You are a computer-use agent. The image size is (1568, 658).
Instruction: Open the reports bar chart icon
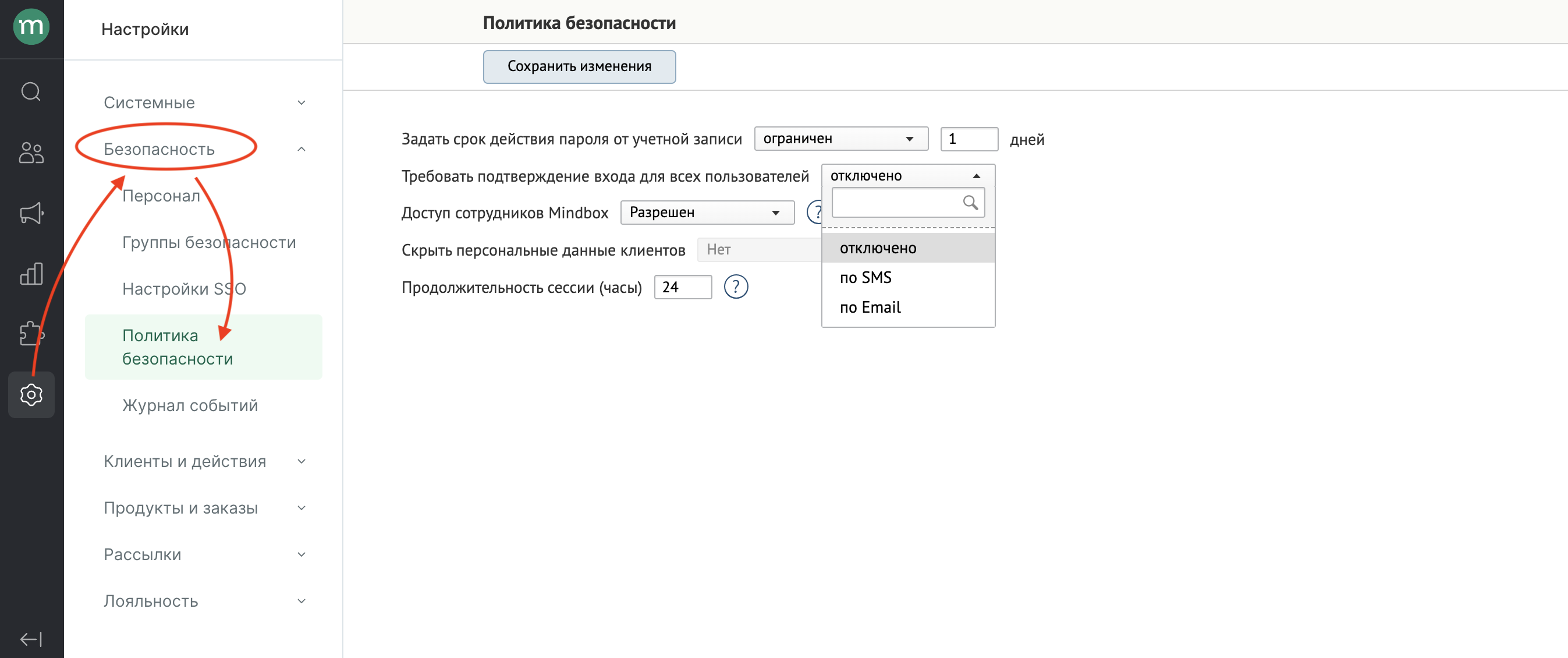31,274
